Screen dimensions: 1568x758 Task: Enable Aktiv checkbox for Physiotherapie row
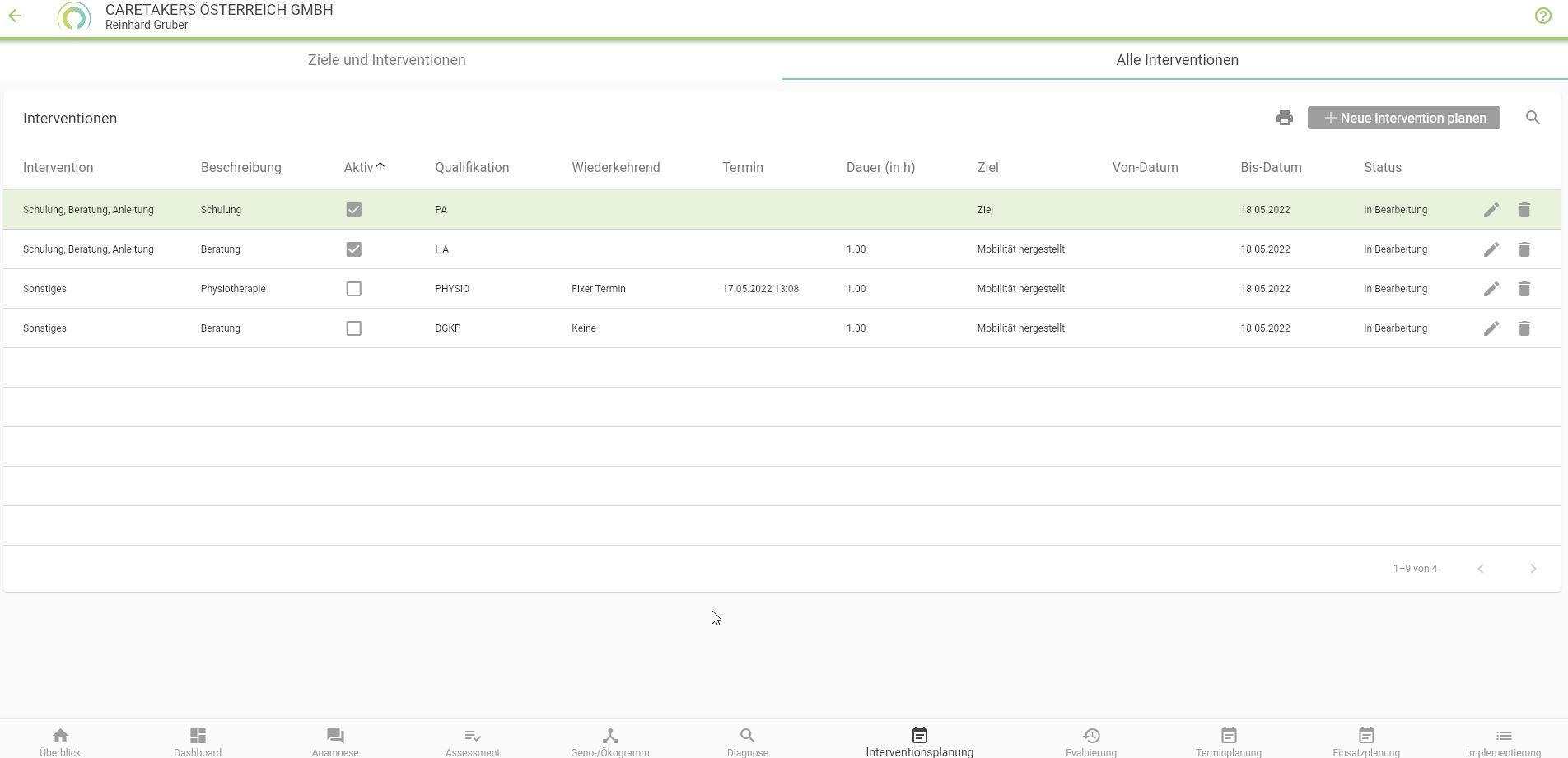(353, 289)
